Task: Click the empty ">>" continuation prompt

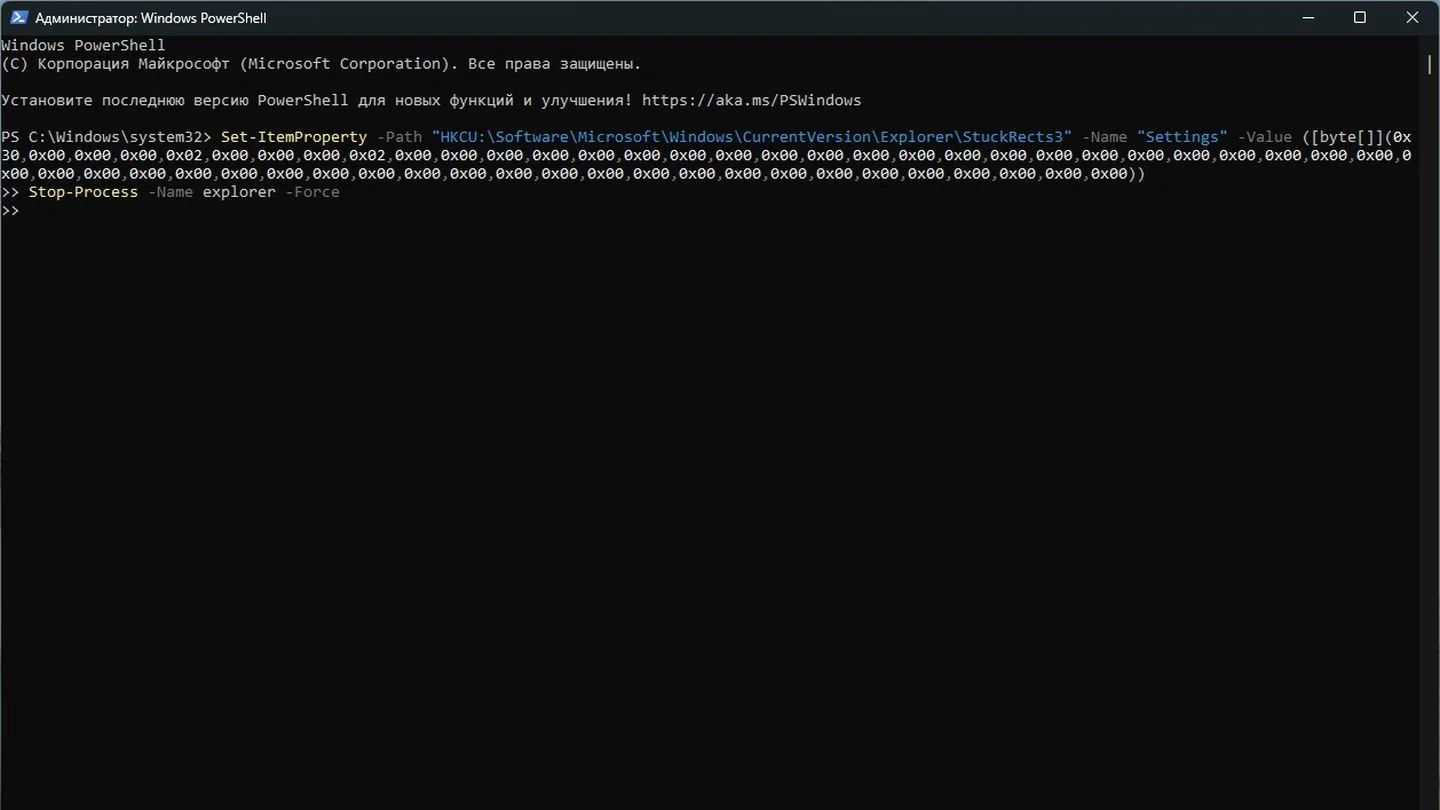Action: tap(10, 210)
